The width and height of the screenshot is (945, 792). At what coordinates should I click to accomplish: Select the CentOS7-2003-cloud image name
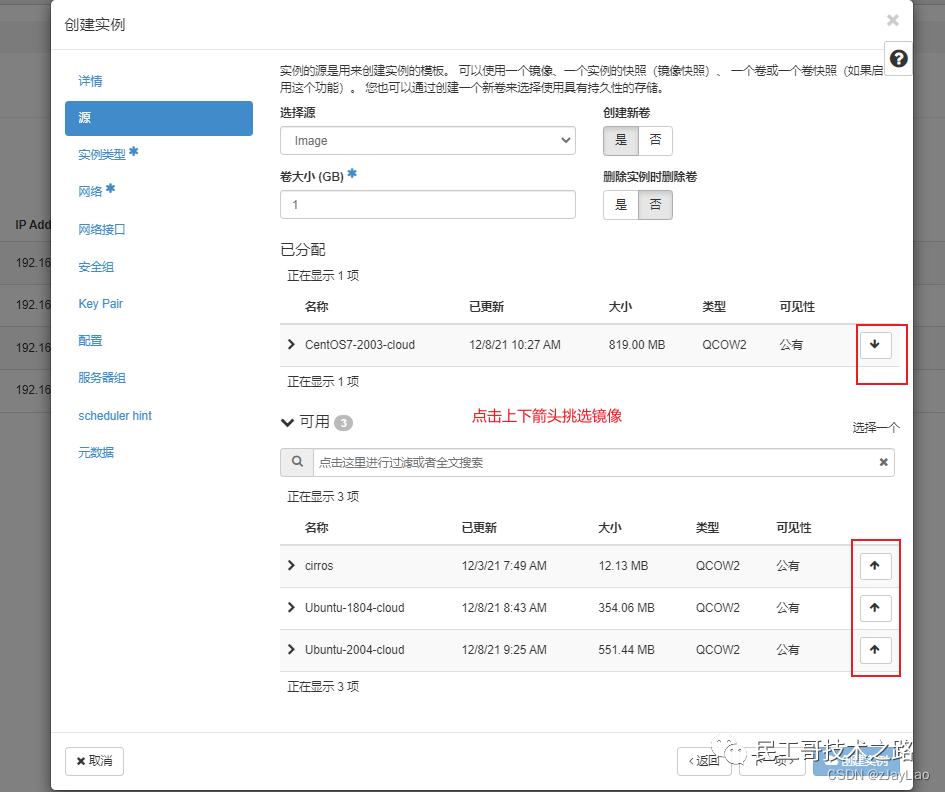(x=360, y=345)
